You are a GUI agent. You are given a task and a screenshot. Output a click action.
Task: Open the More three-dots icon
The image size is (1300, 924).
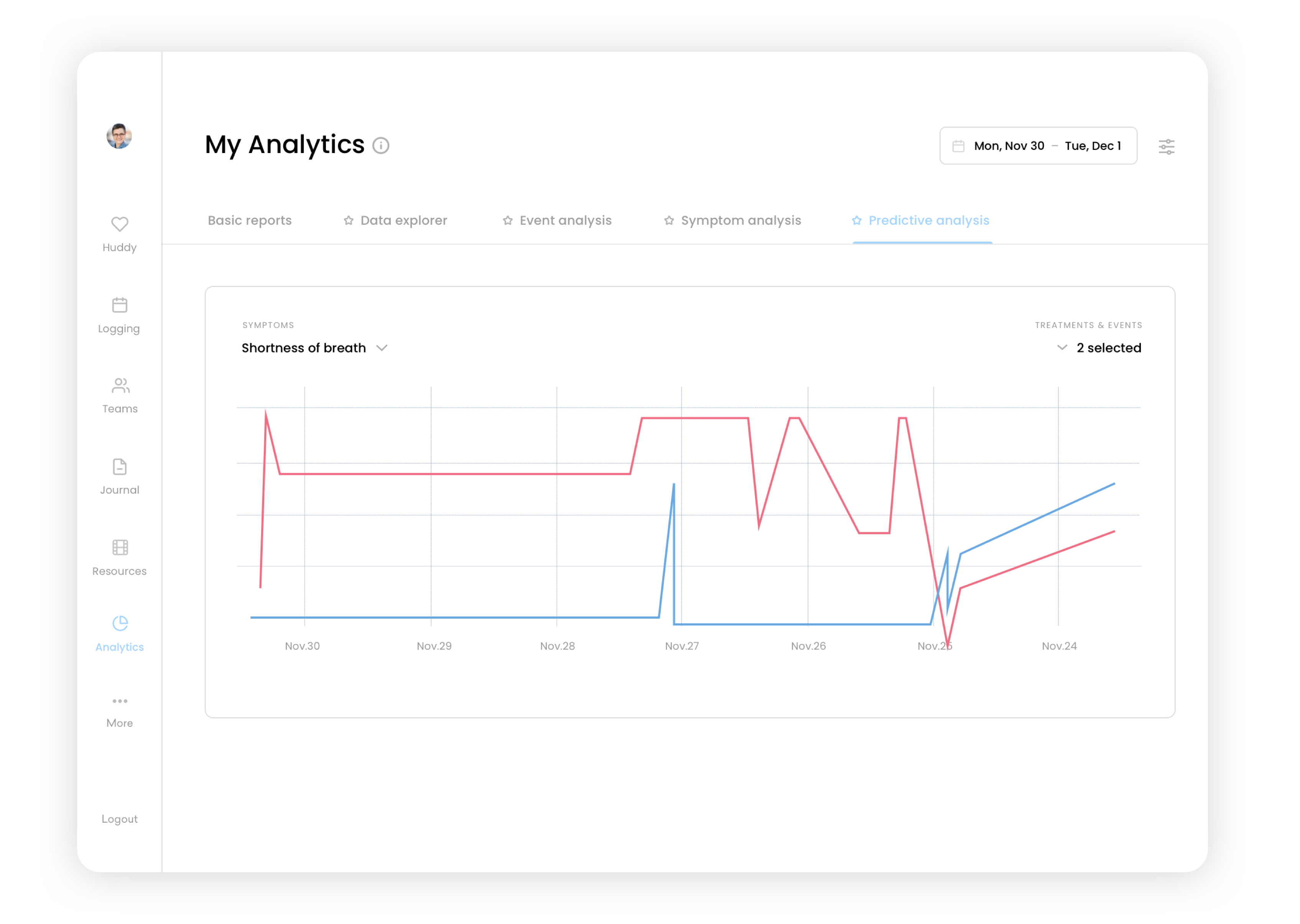click(x=120, y=701)
